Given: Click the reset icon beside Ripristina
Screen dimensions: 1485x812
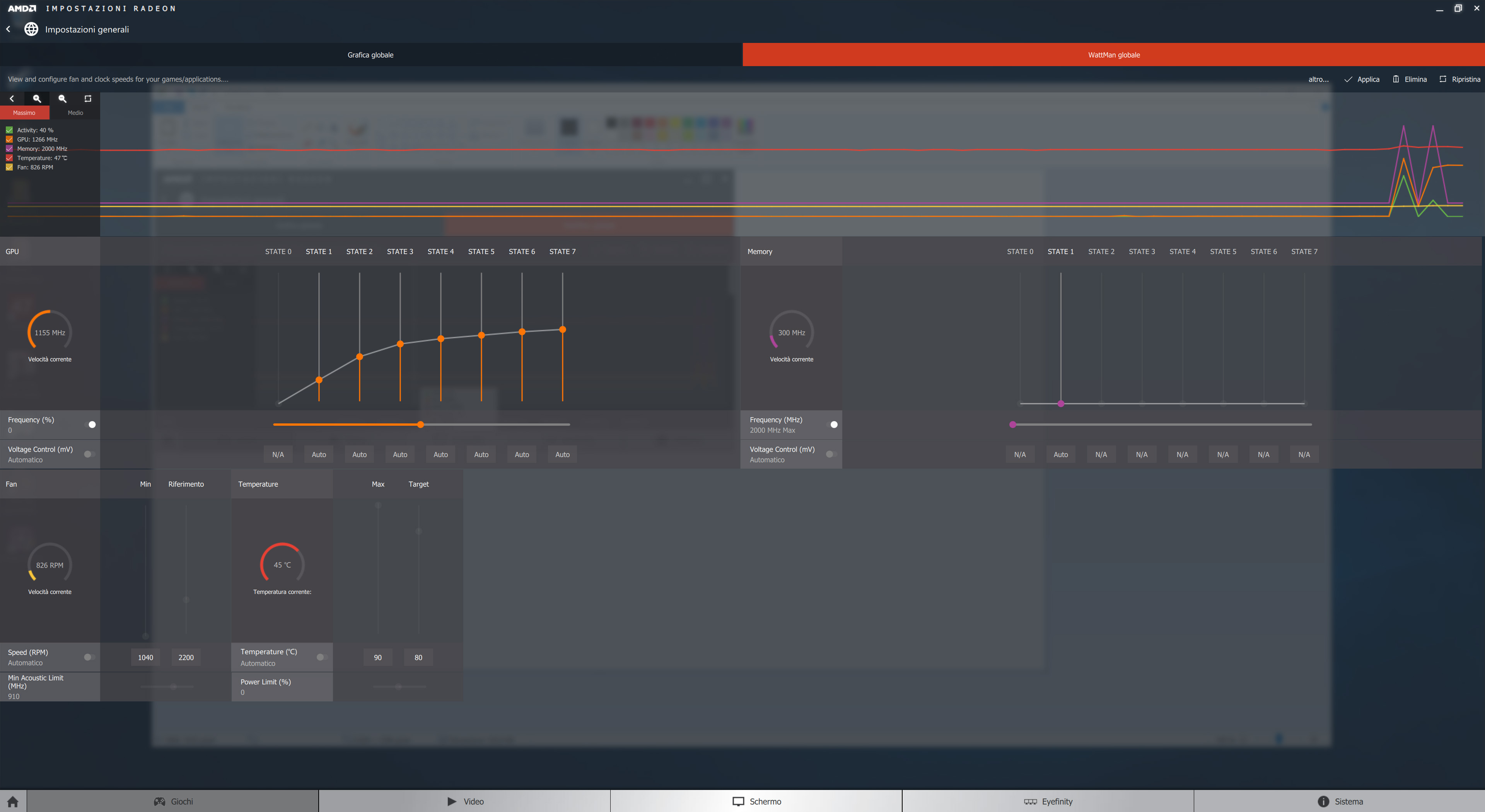Looking at the screenshot, I should point(1442,79).
